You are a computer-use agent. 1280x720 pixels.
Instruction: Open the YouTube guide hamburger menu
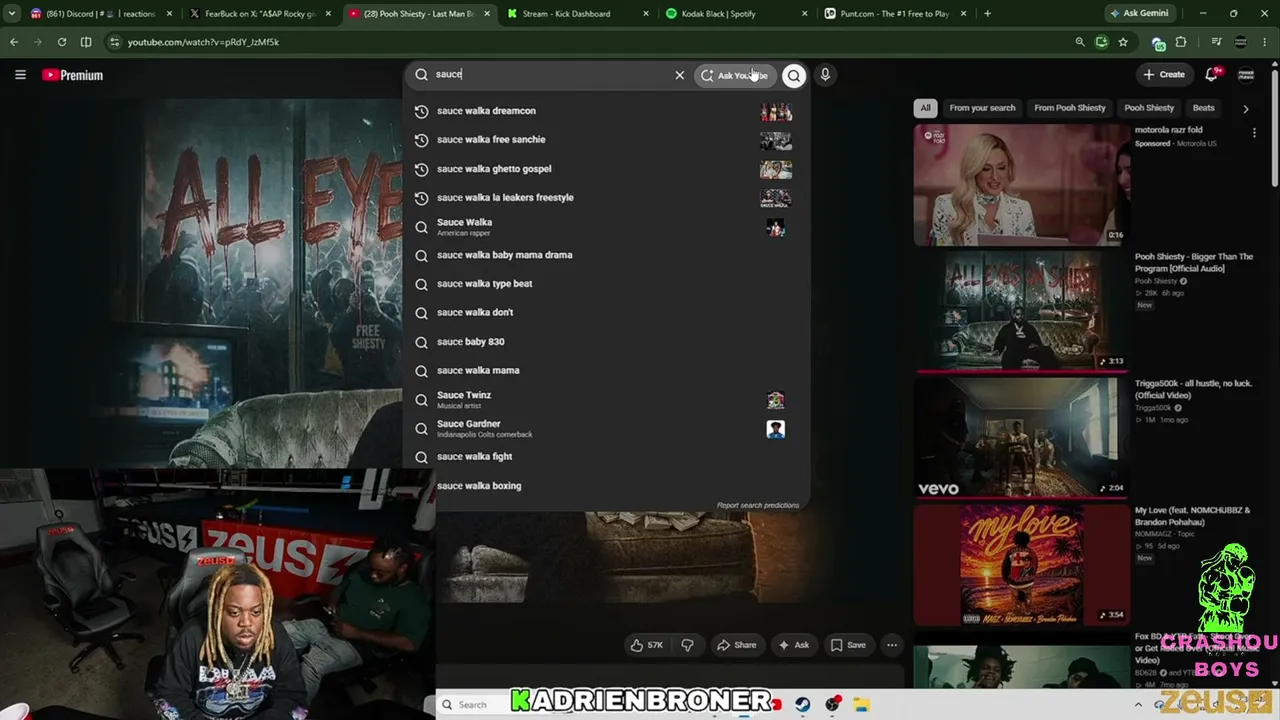point(20,75)
